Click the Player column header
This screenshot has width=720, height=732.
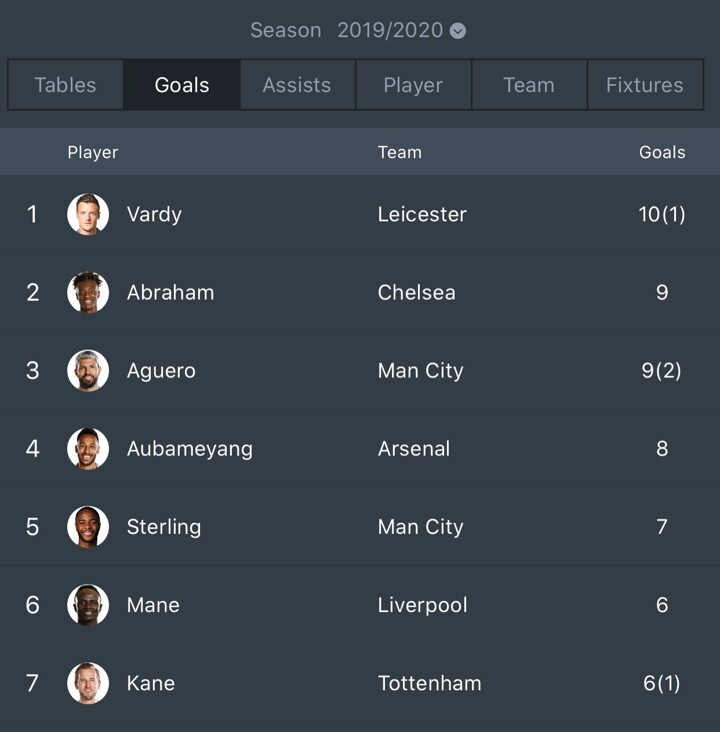click(x=92, y=152)
